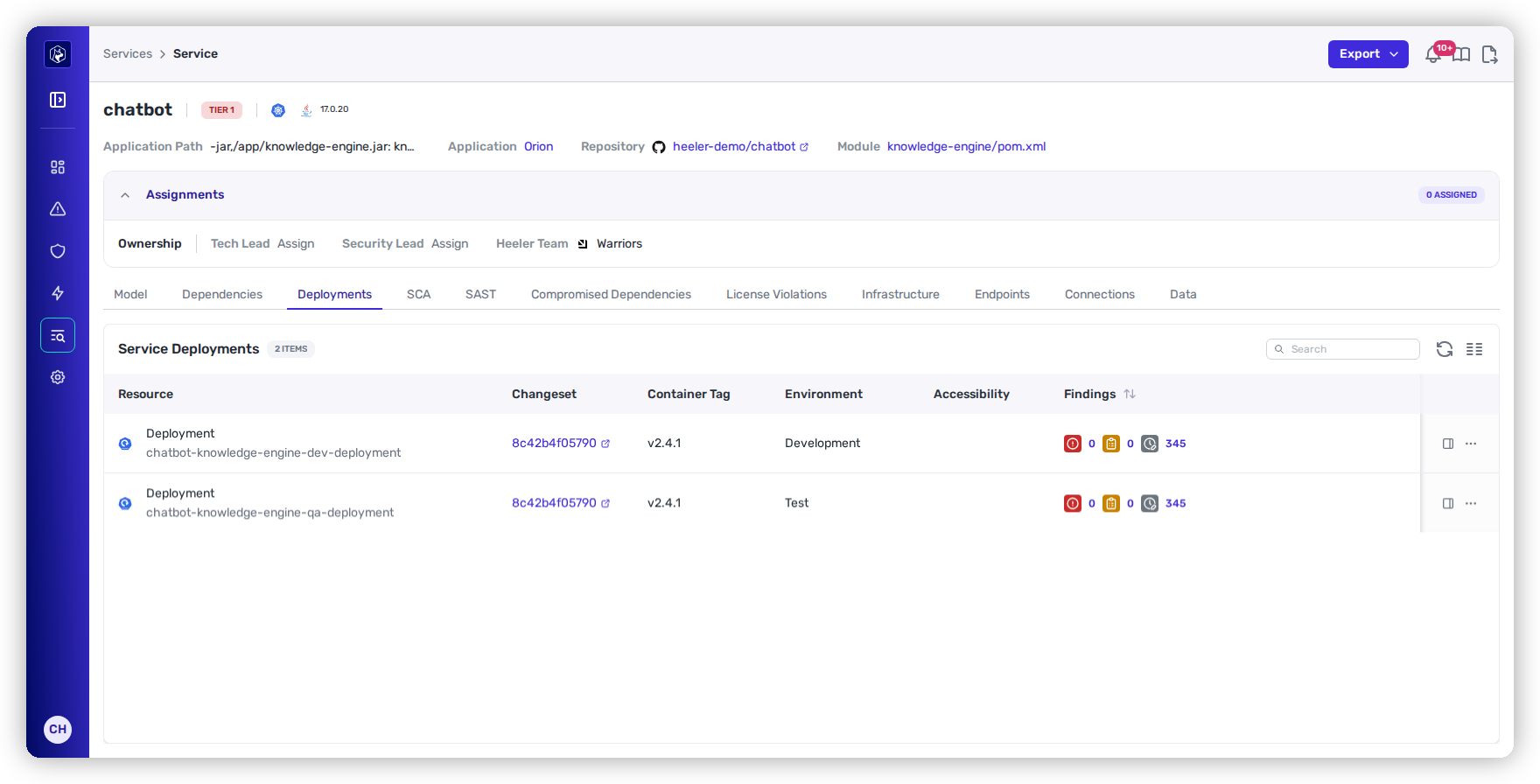Image resolution: width=1540 pixels, height=784 pixels.
Task: Switch to the SAST tab
Action: tap(480, 294)
